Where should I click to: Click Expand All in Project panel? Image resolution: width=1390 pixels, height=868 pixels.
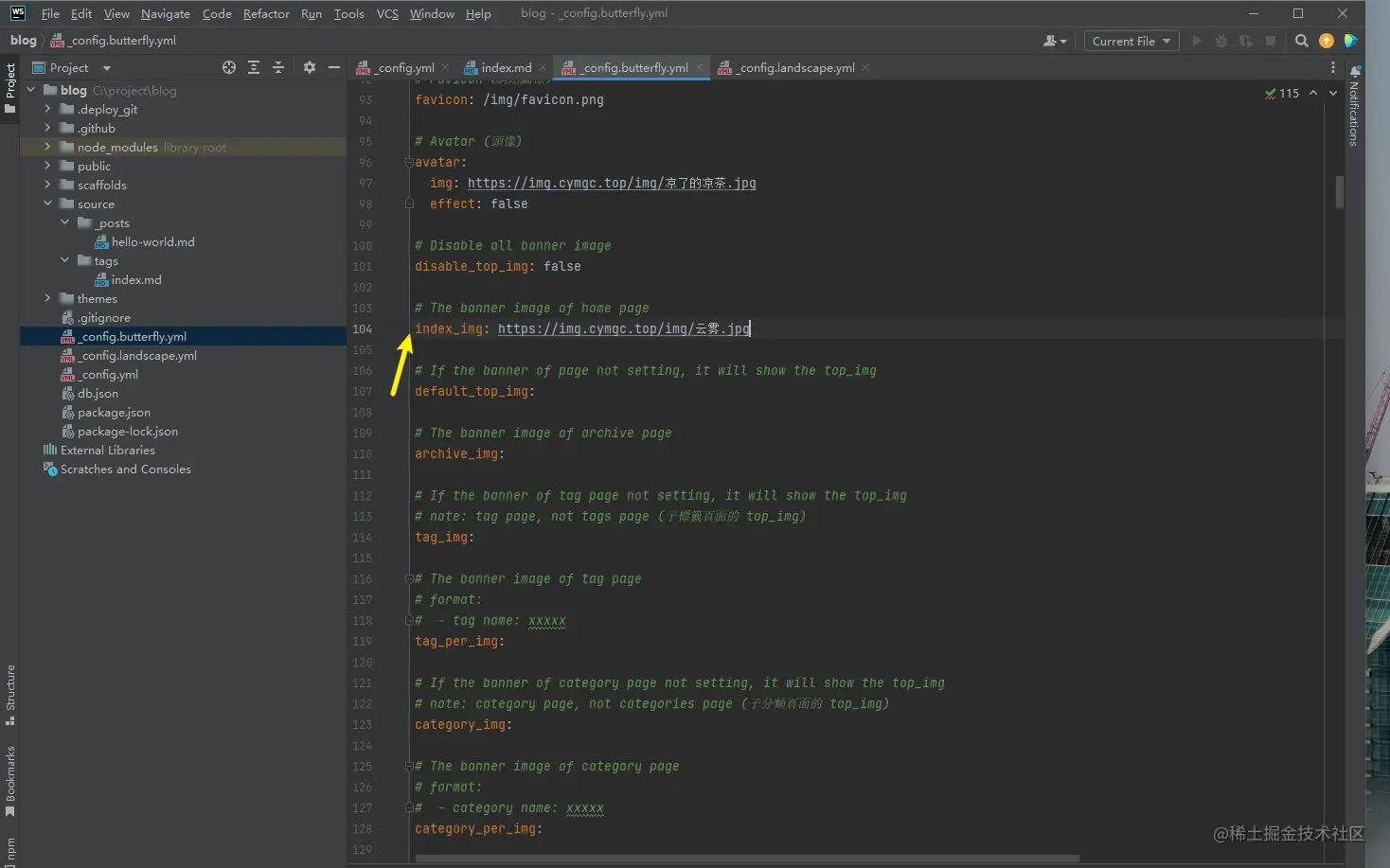pos(254,67)
